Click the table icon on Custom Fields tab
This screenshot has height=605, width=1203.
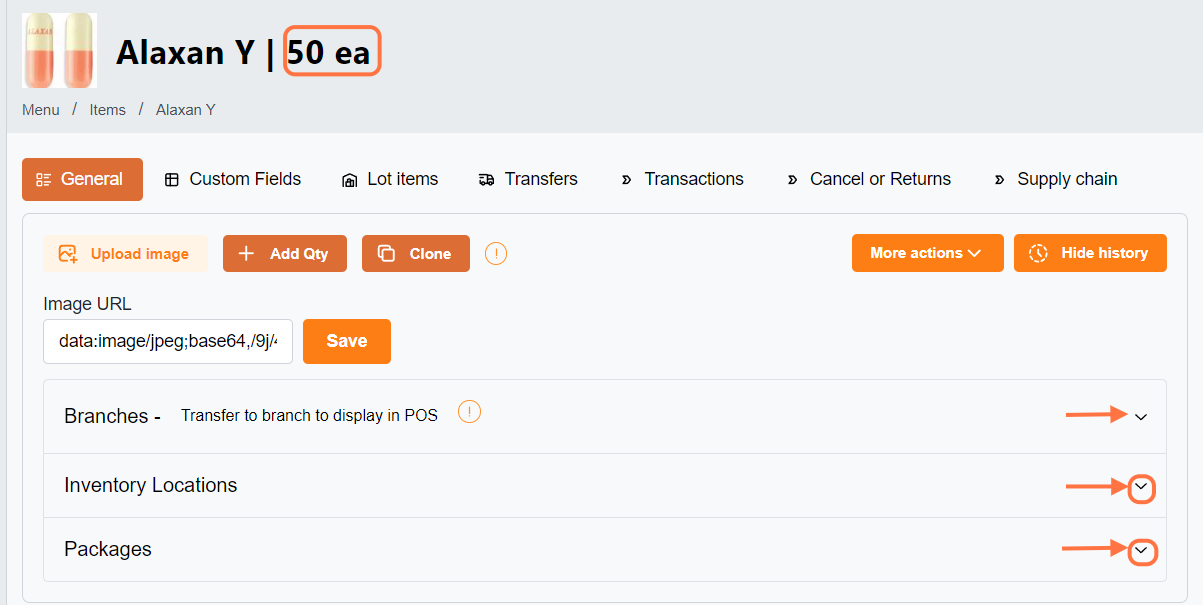click(172, 180)
